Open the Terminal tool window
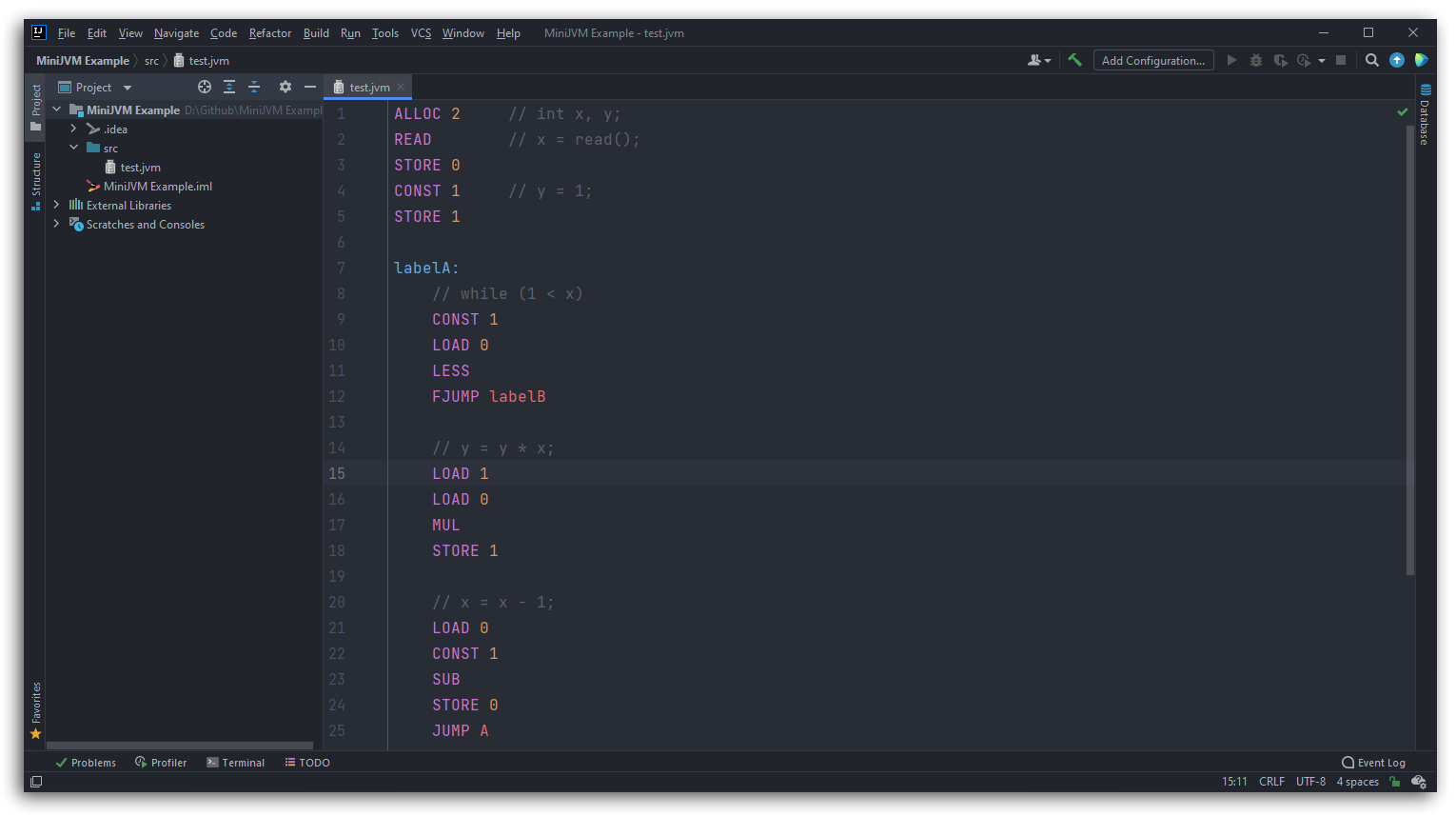This screenshot has width=1456, height=816. [235, 762]
